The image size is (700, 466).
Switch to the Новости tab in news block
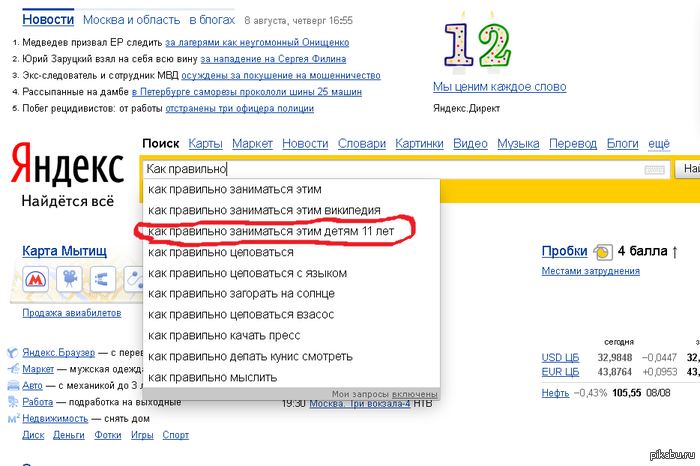point(48,20)
